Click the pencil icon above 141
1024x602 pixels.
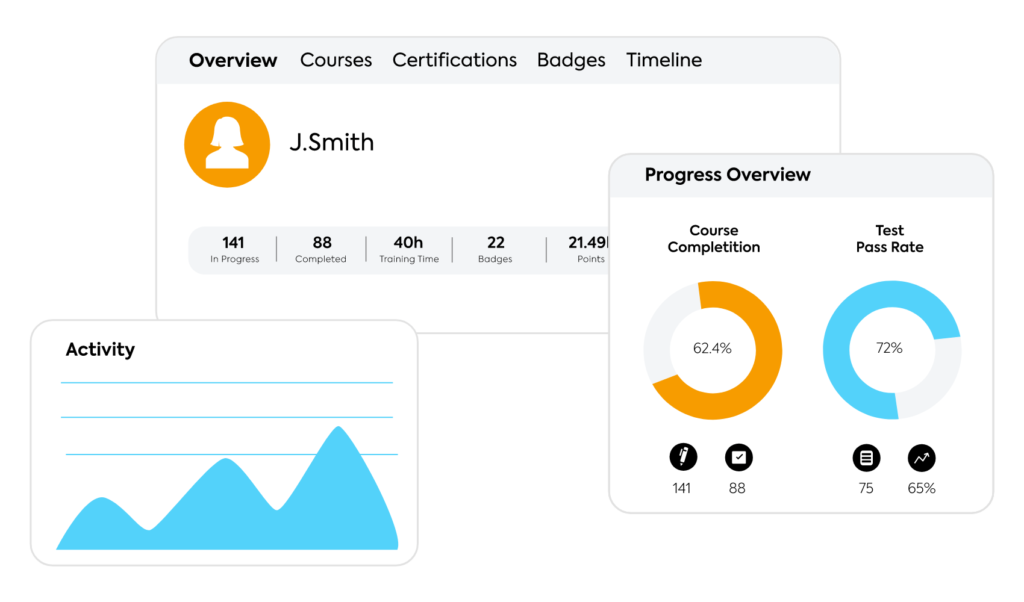point(683,457)
